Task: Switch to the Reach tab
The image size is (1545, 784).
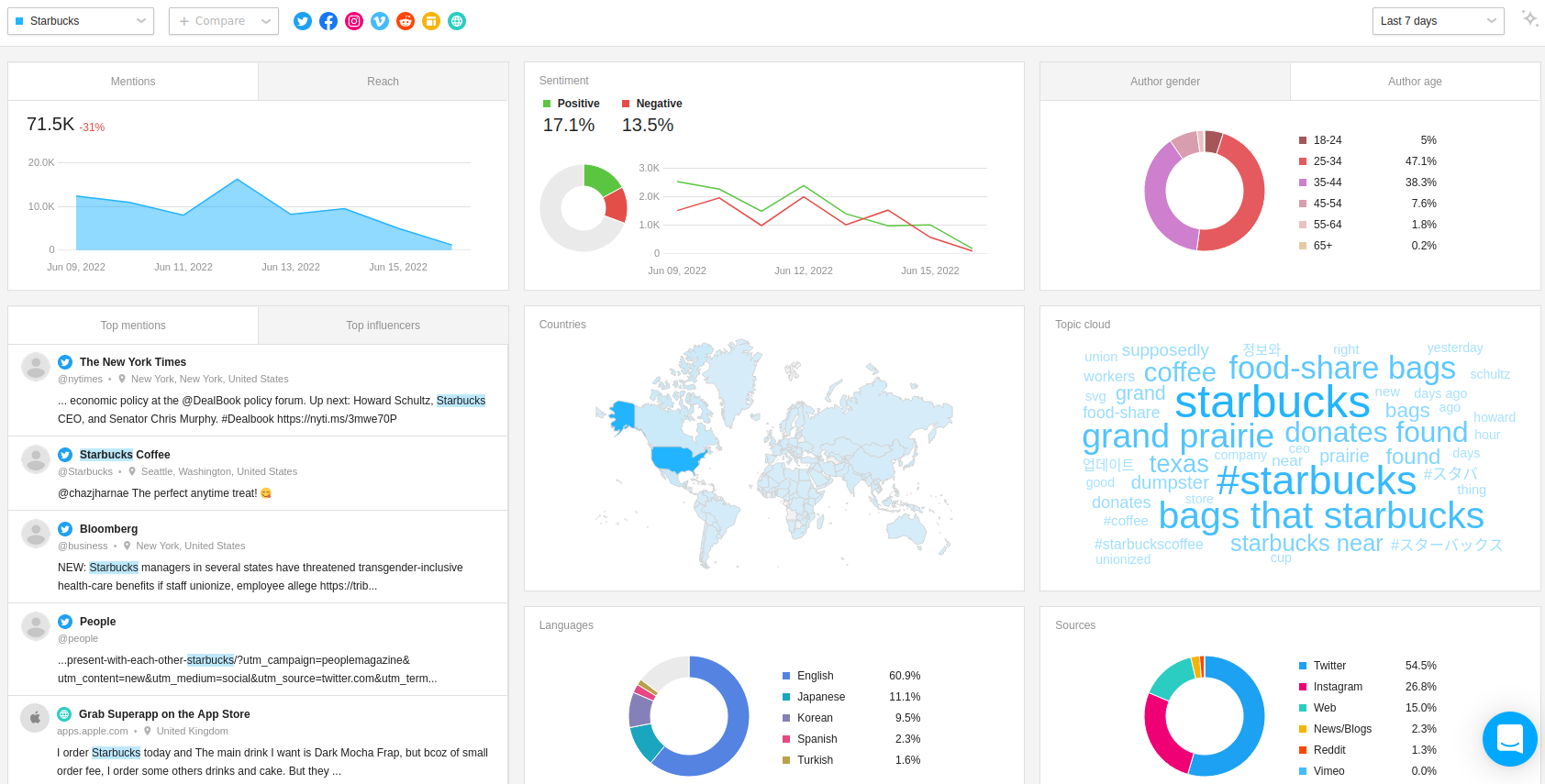Action: (x=383, y=82)
